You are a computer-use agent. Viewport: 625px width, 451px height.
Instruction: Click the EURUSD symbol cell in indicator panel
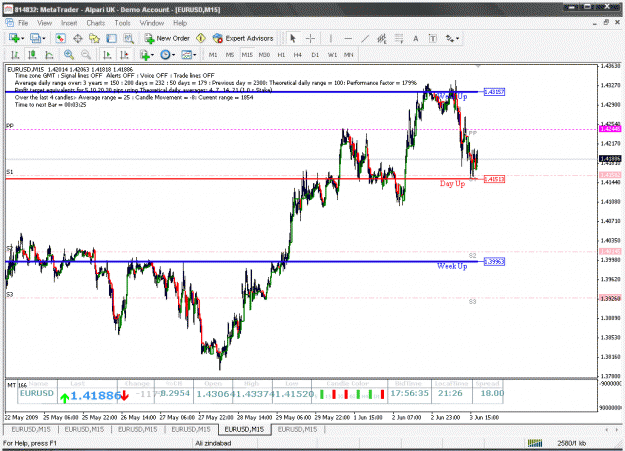tap(37, 393)
